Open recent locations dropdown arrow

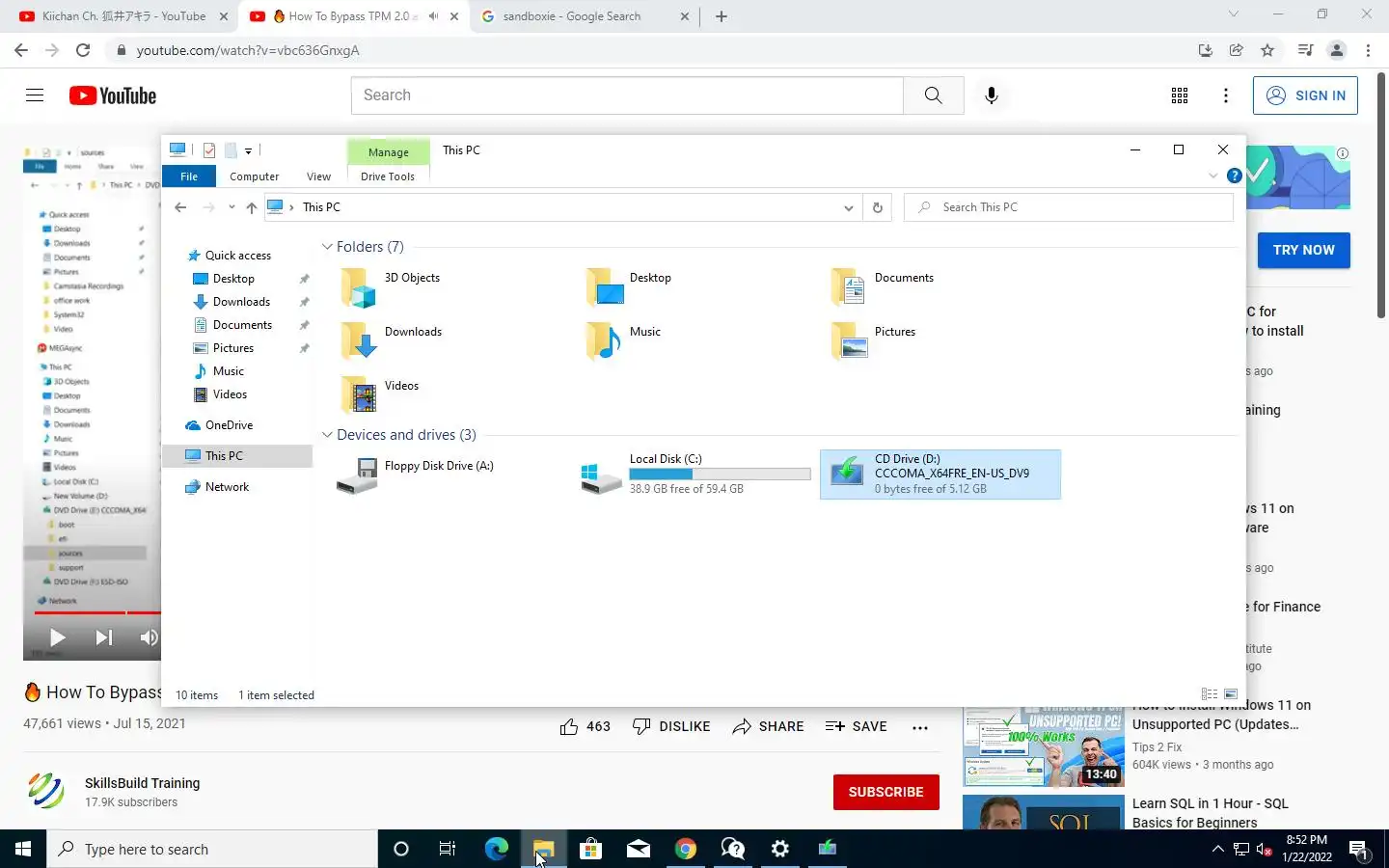[231, 207]
